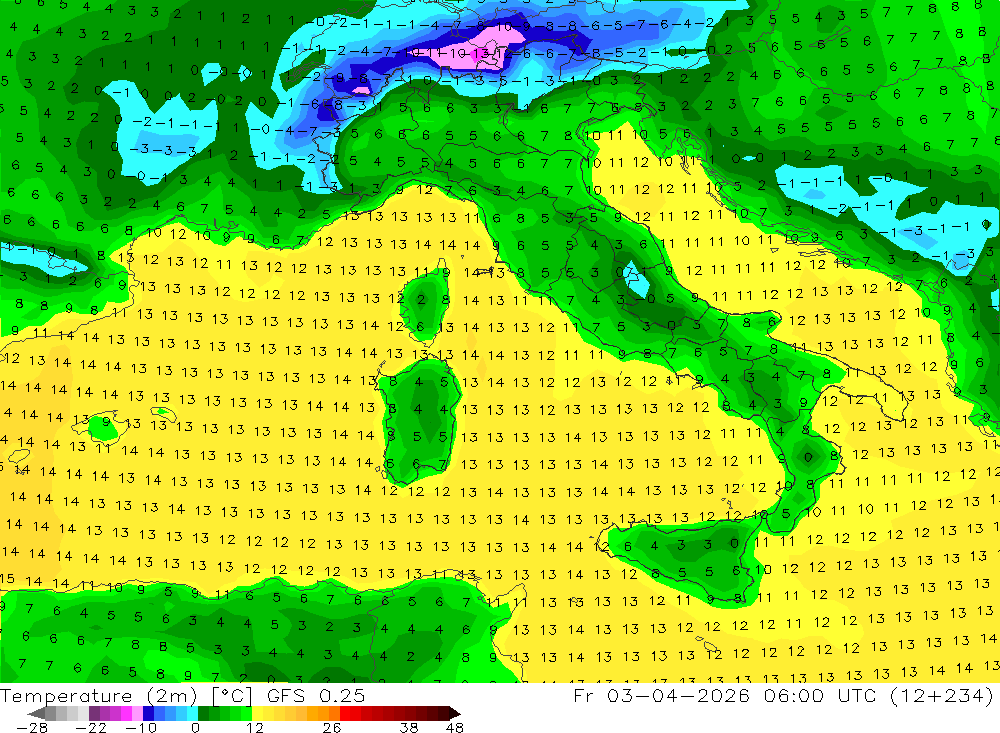The image size is (1000, 733).
Task: Click the -22 legend label
Action: tap(91, 727)
